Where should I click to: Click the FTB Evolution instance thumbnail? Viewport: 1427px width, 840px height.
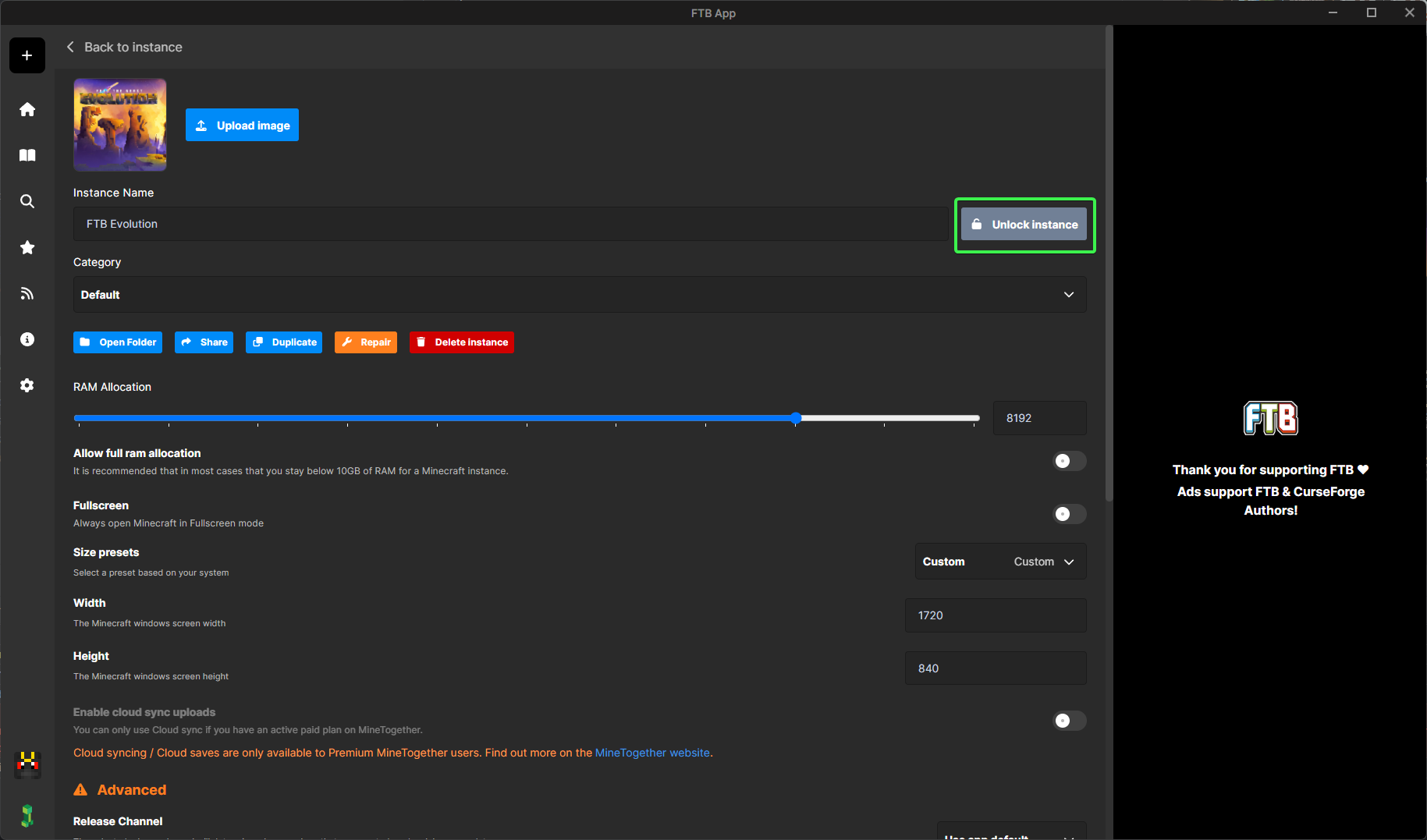tap(120, 125)
